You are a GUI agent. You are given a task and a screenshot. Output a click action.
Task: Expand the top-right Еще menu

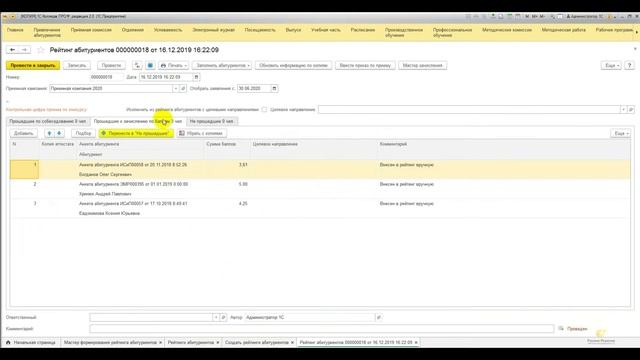tap(611, 65)
